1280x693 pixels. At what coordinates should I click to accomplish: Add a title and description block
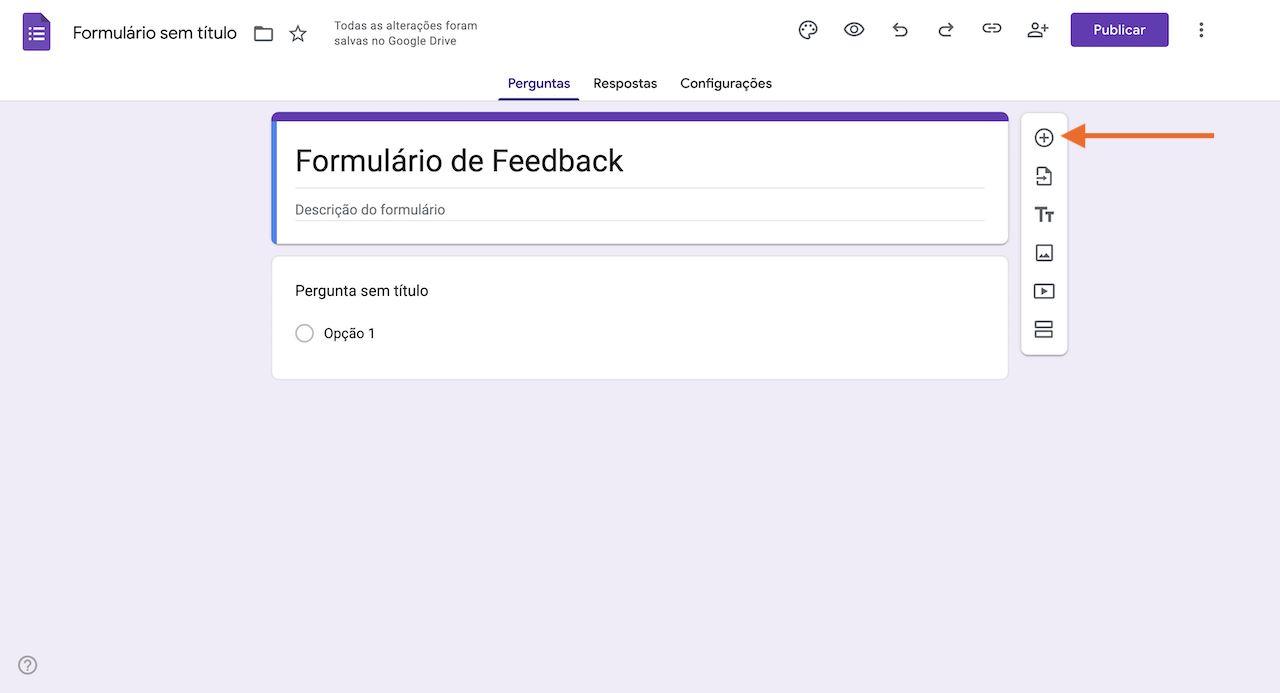coord(1044,214)
